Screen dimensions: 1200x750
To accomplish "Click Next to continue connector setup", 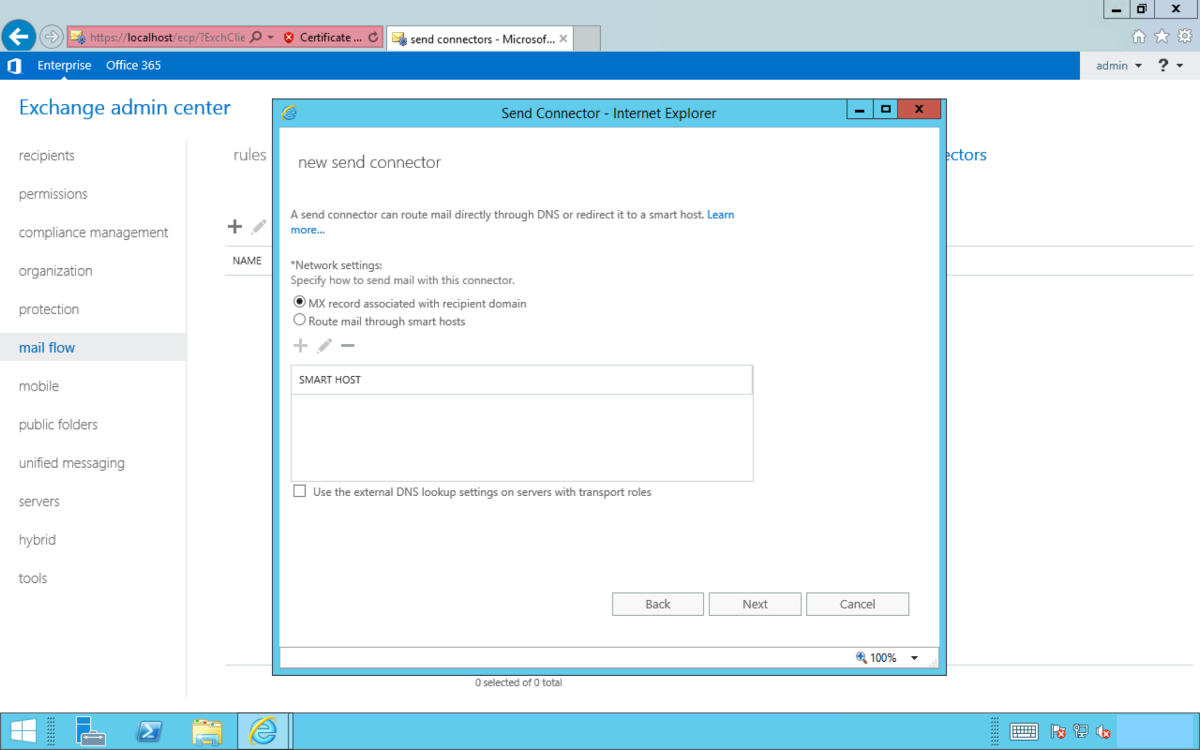I will click(x=754, y=603).
